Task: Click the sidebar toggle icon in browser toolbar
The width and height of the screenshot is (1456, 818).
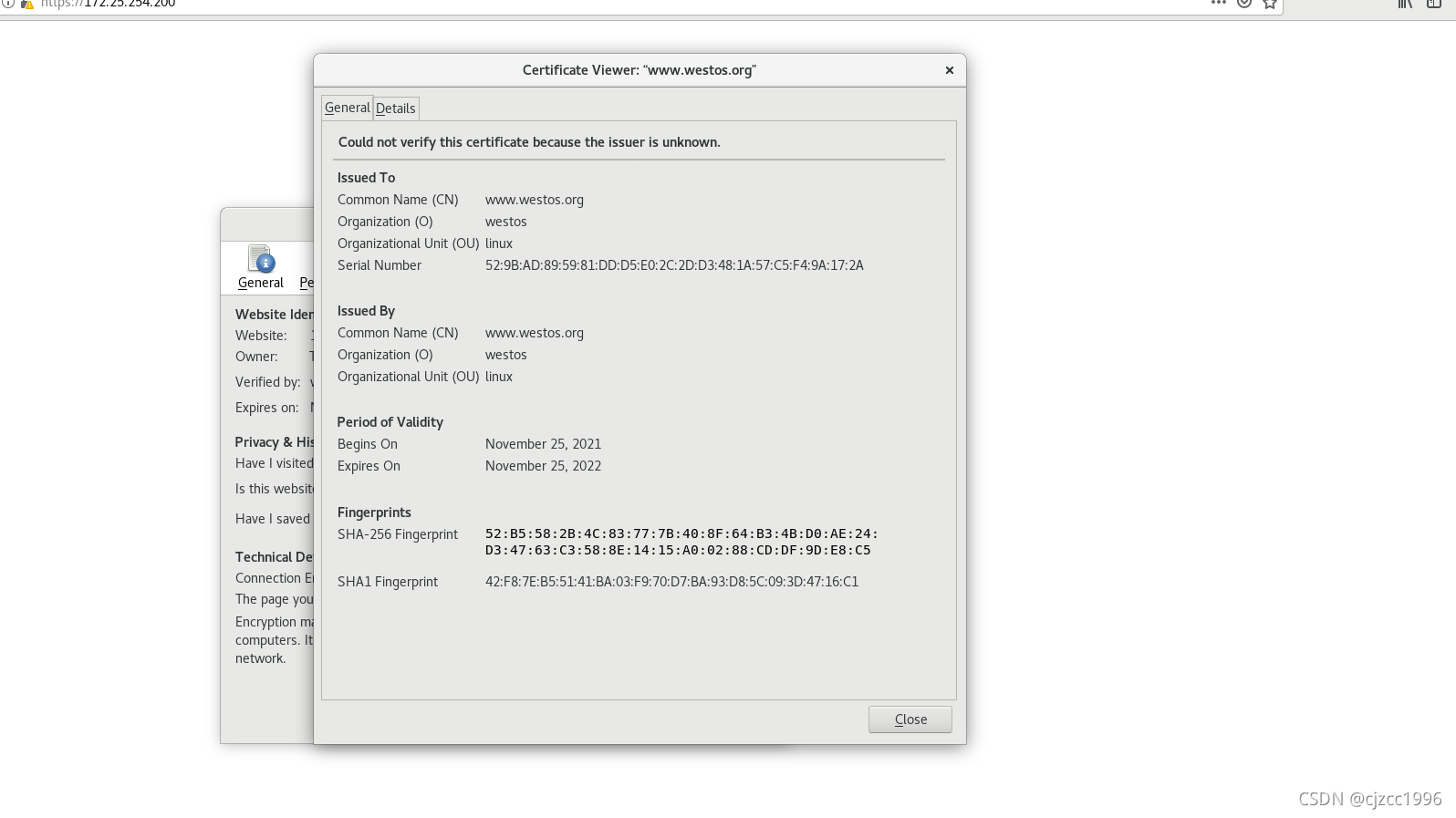Action: (x=1433, y=4)
